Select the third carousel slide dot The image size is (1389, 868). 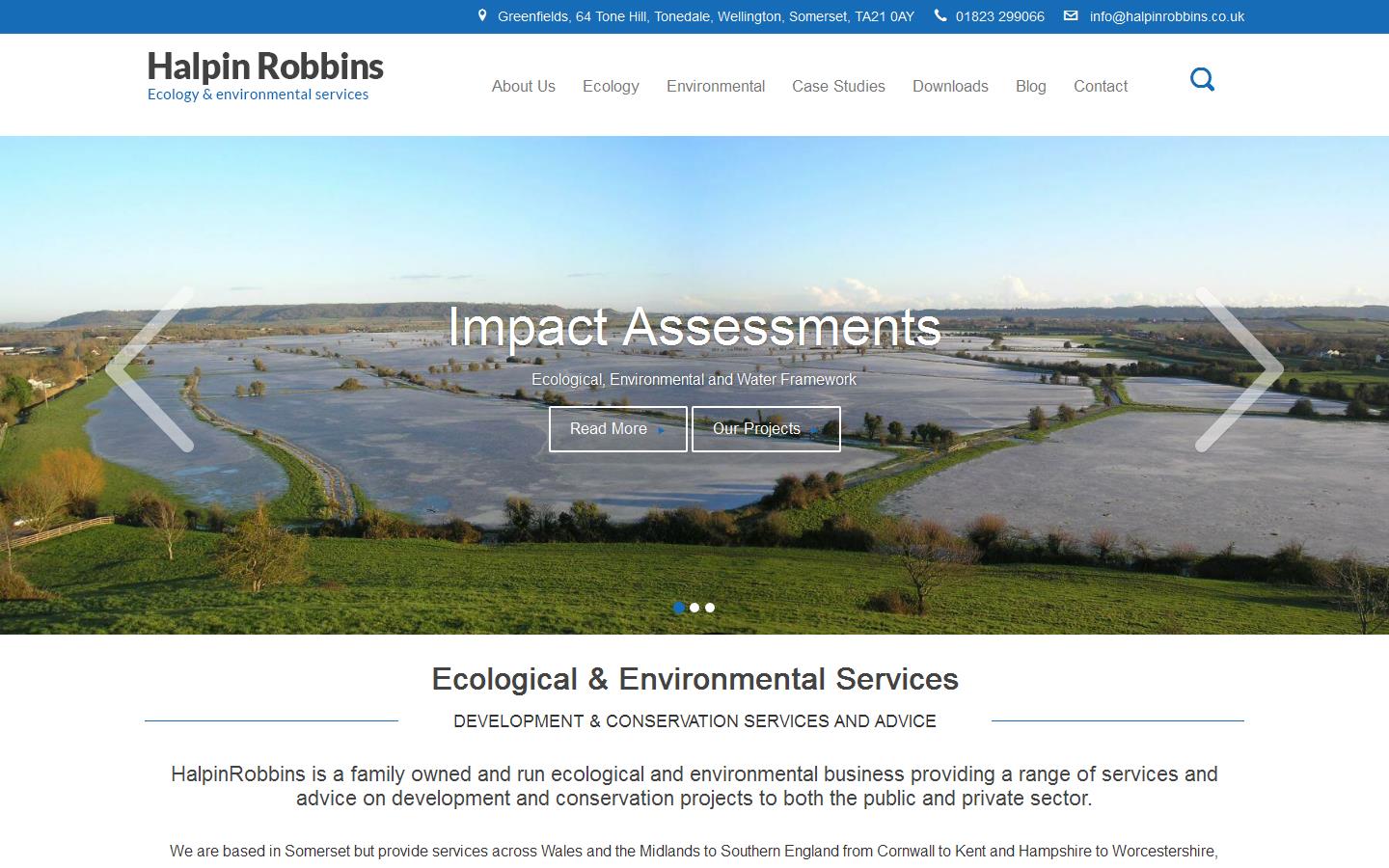tap(710, 608)
